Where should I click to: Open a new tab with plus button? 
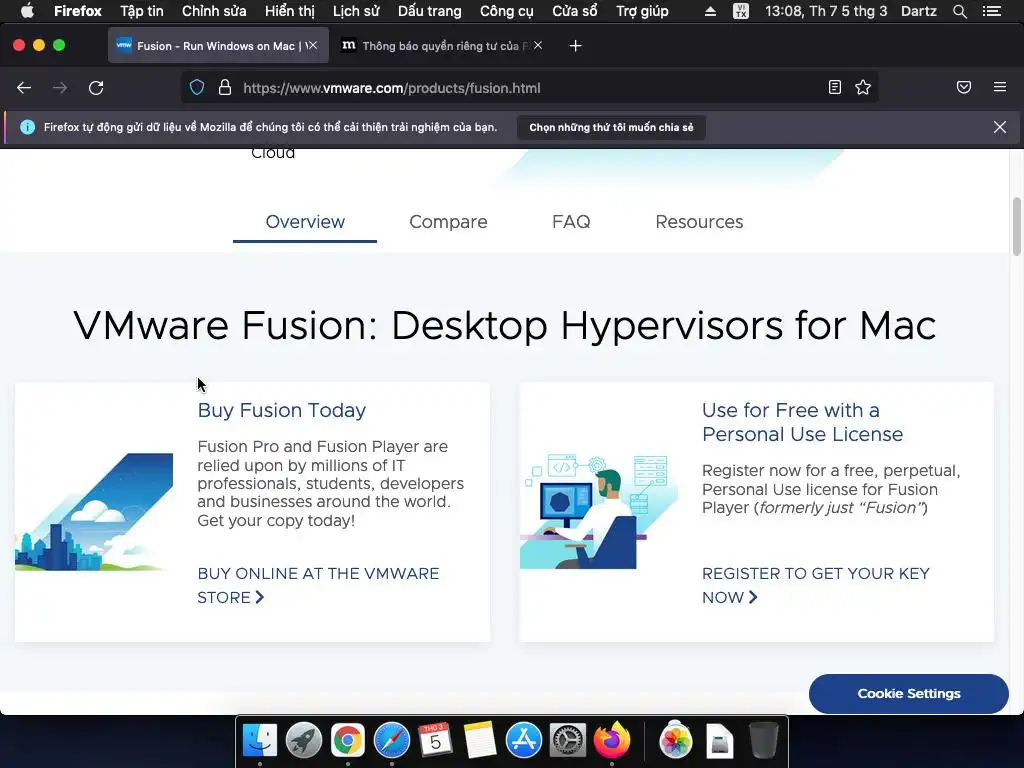click(575, 46)
